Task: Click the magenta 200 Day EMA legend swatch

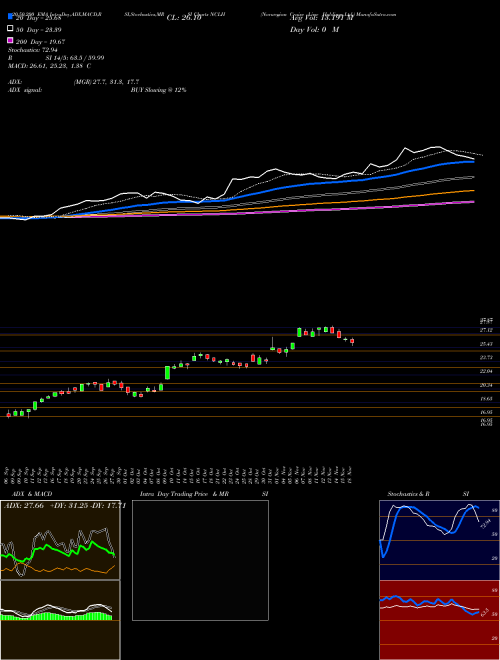Action: (x=10, y=40)
